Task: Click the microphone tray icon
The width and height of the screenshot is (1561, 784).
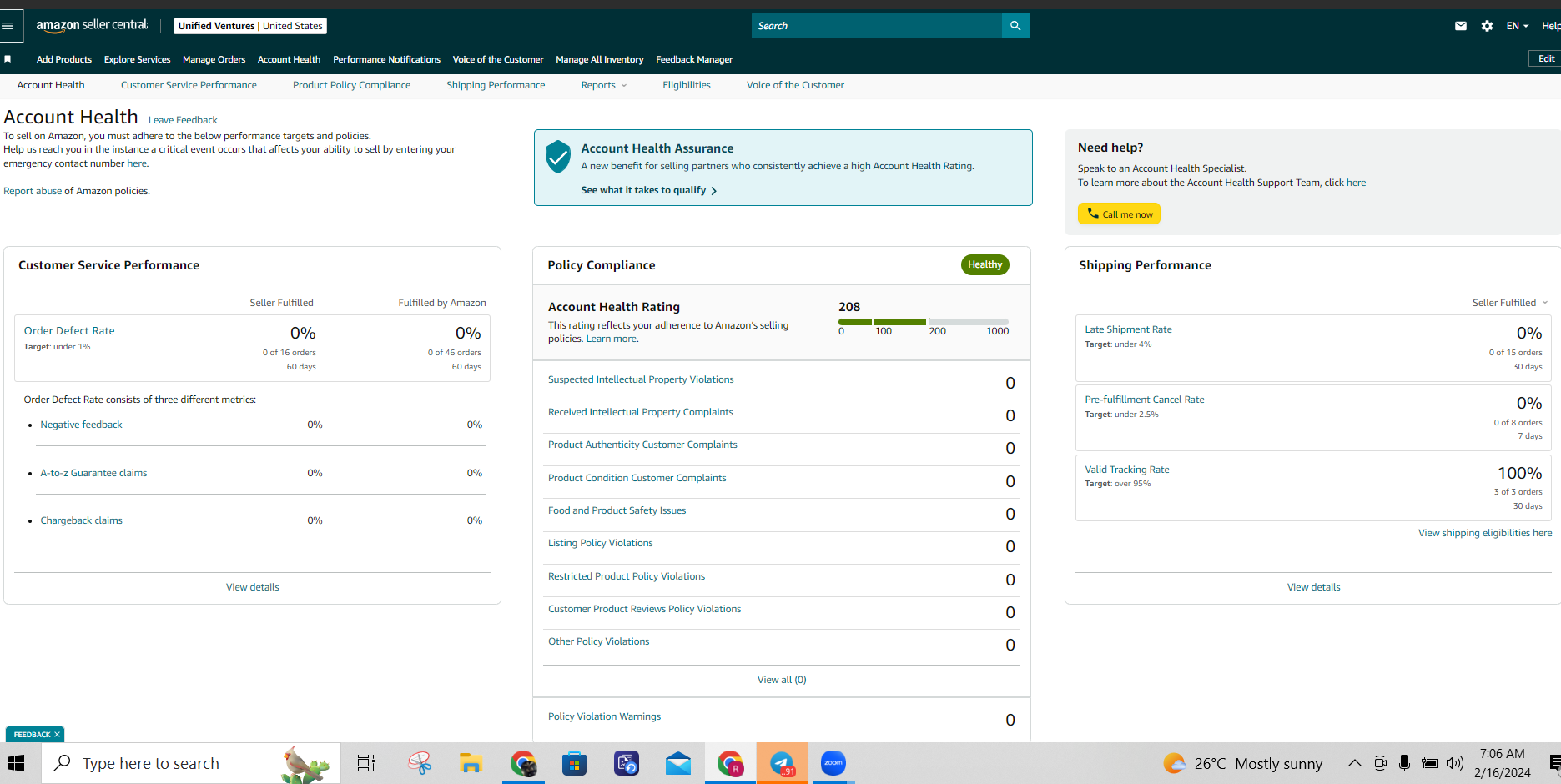Action: [x=1405, y=763]
